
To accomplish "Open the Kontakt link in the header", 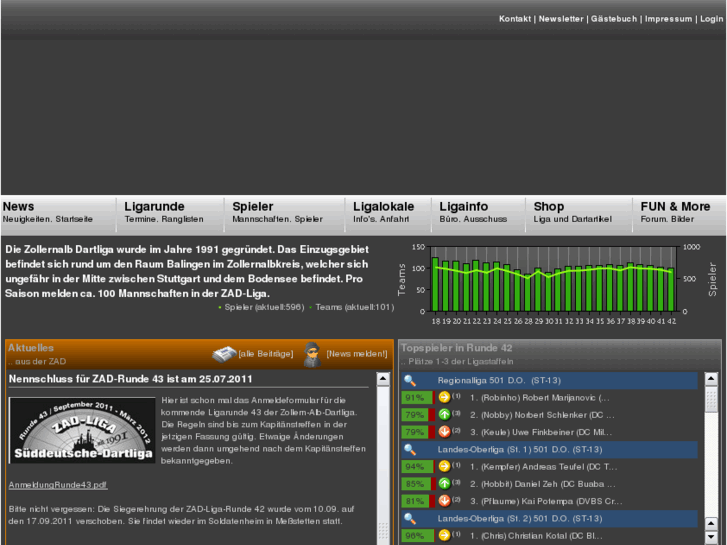I will (515, 19).
